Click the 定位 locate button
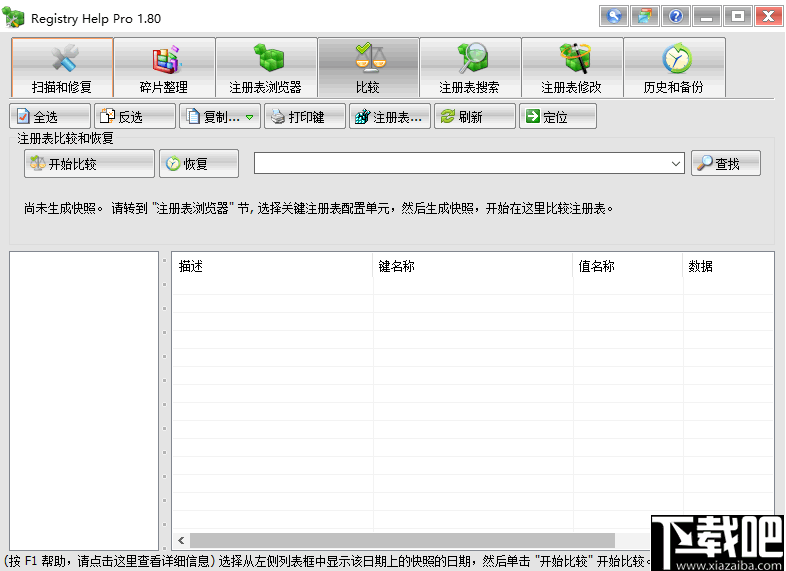 558,116
